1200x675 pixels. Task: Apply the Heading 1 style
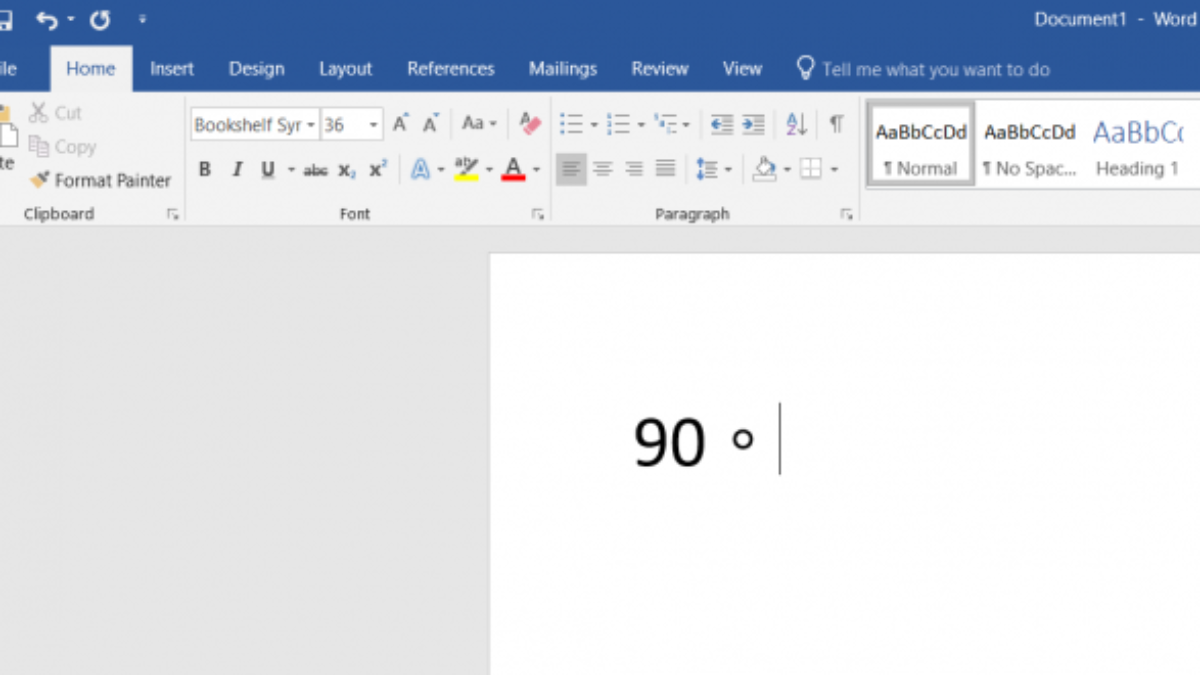(x=1137, y=146)
